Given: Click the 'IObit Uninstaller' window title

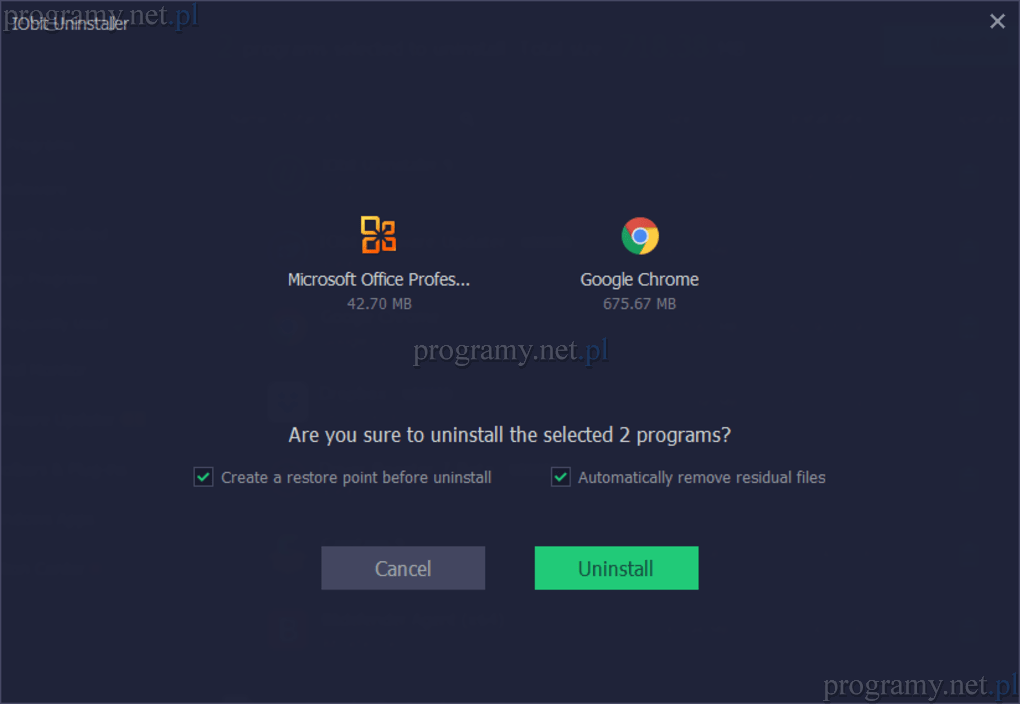Looking at the screenshot, I should click(70, 24).
